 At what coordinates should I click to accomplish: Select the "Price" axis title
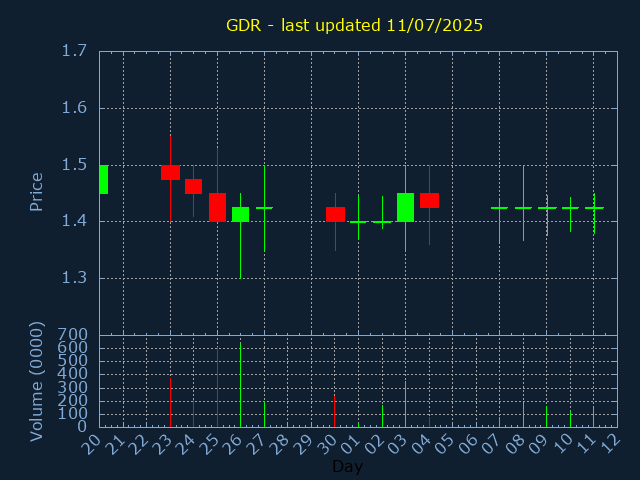pyautogui.click(x=36, y=192)
